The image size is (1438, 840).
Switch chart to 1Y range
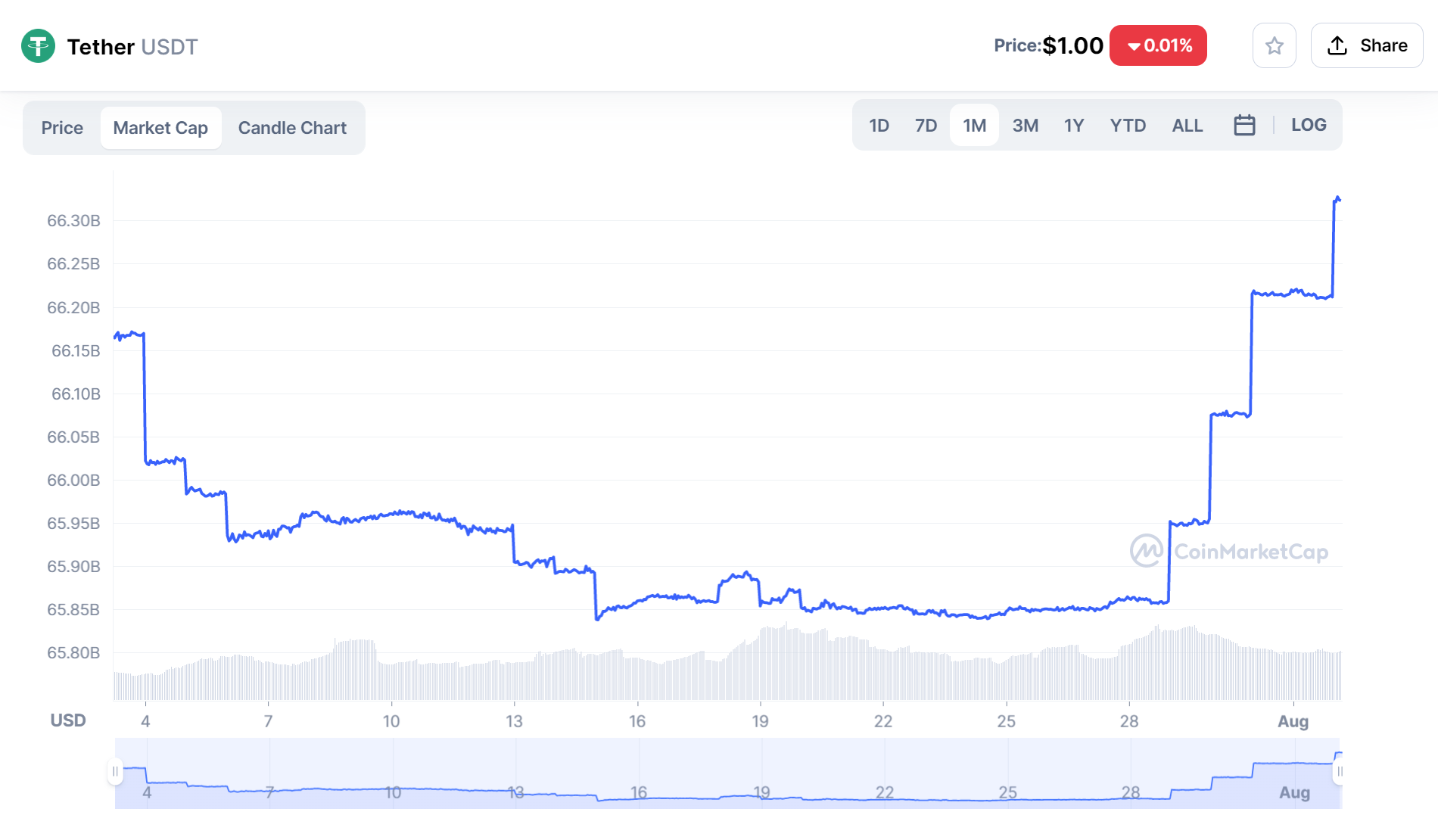pyautogui.click(x=1074, y=126)
